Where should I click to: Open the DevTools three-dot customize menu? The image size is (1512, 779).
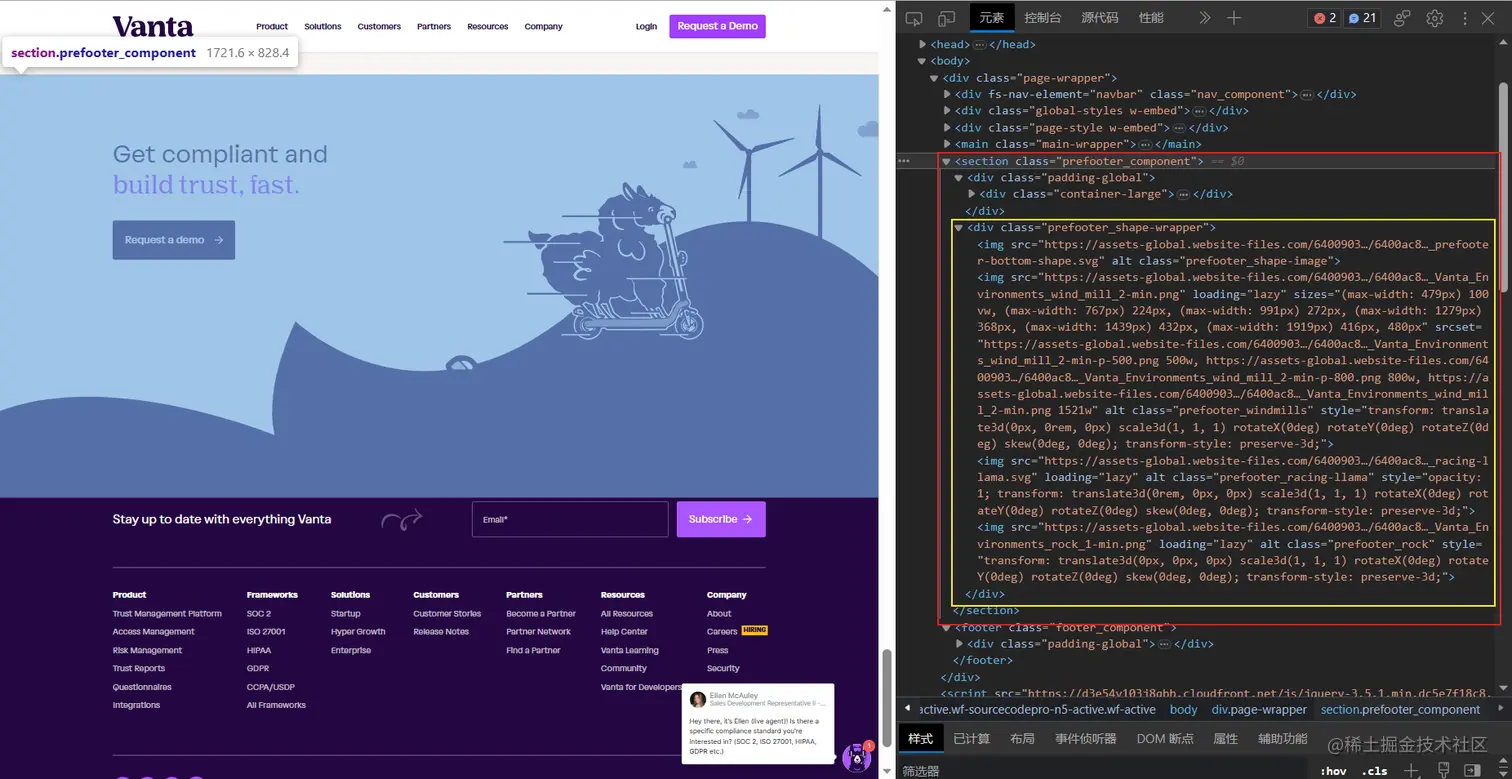pyautogui.click(x=1466, y=18)
